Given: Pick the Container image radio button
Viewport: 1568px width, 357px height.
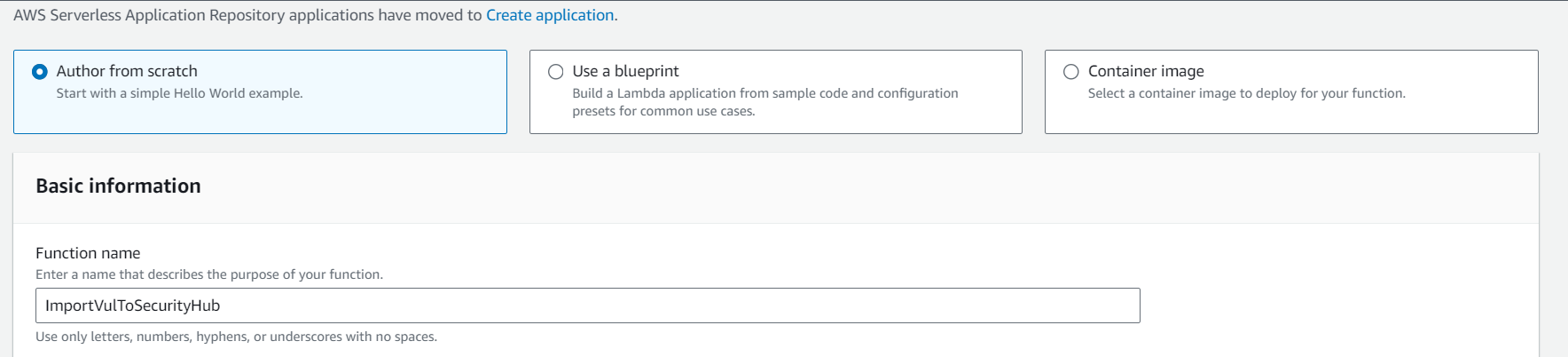Looking at the screenshot, I should pyautogui.click(x=1071, y=72).
